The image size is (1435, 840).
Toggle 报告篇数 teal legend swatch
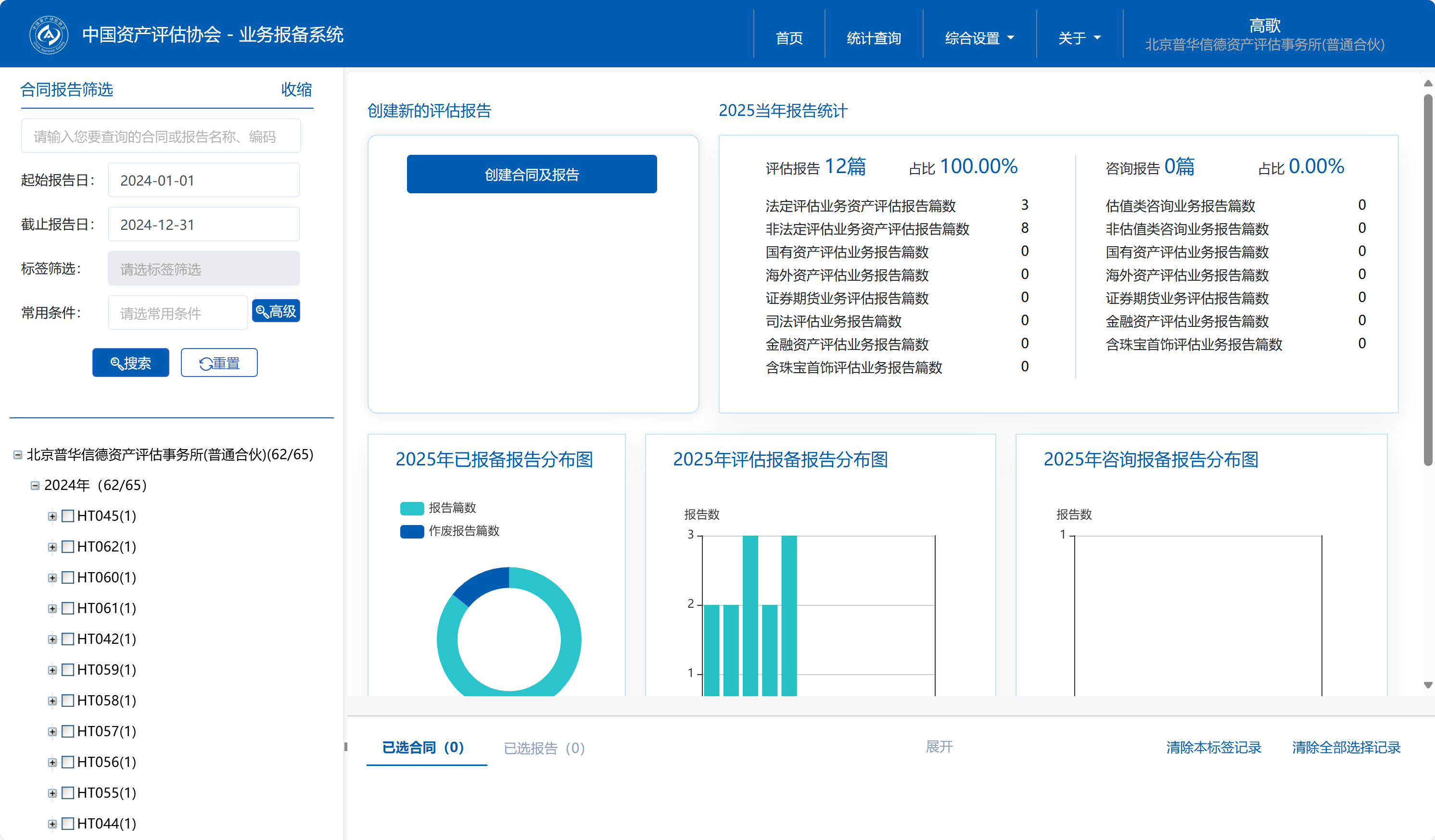(412, 508)
